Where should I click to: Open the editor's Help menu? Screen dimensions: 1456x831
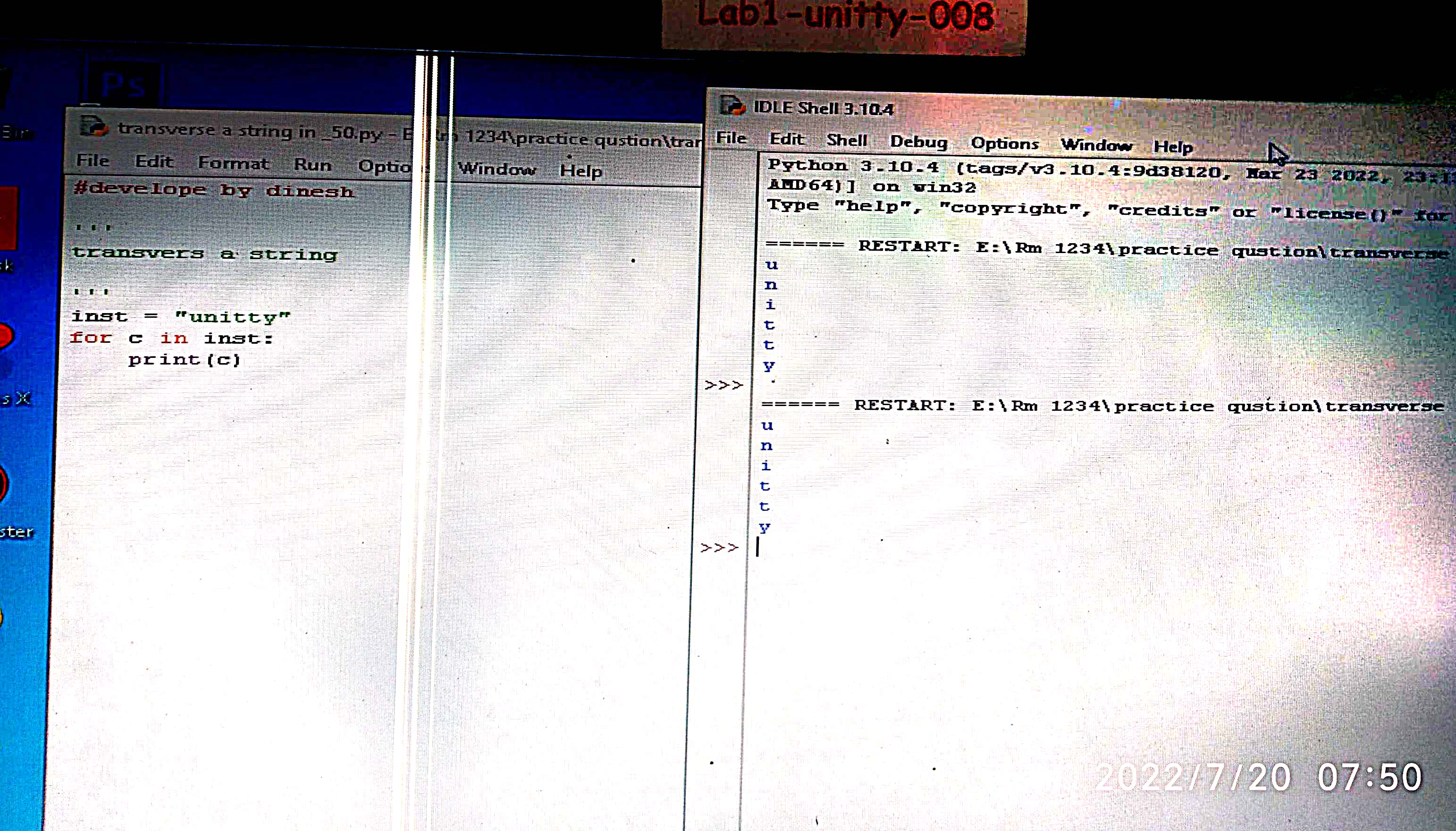[x=581, y=170]
